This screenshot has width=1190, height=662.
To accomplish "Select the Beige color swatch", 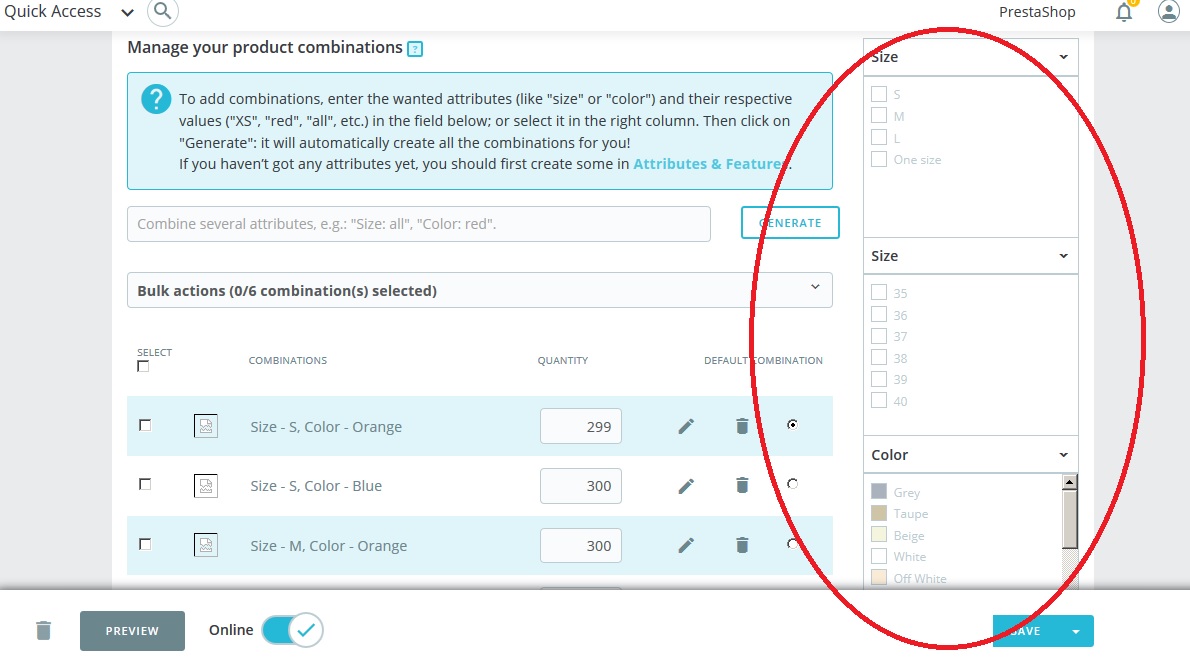I will click(x=879, y=534).
